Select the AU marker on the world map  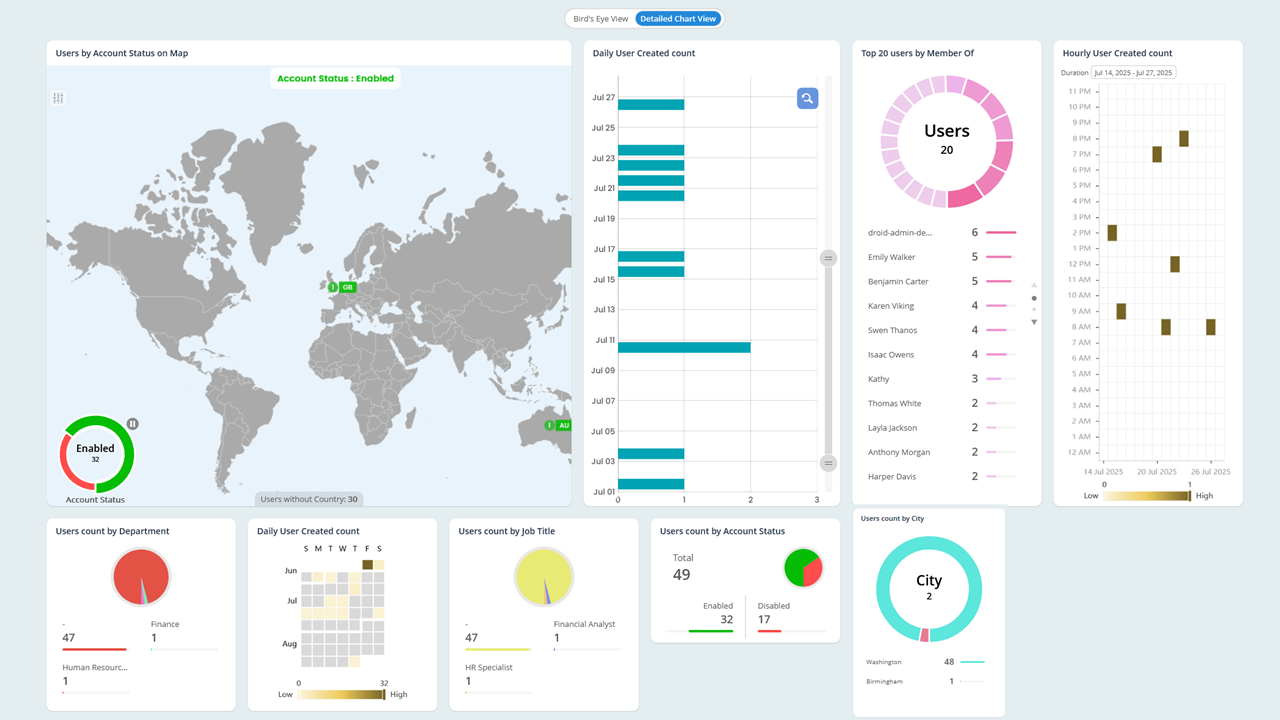(557, 425)
